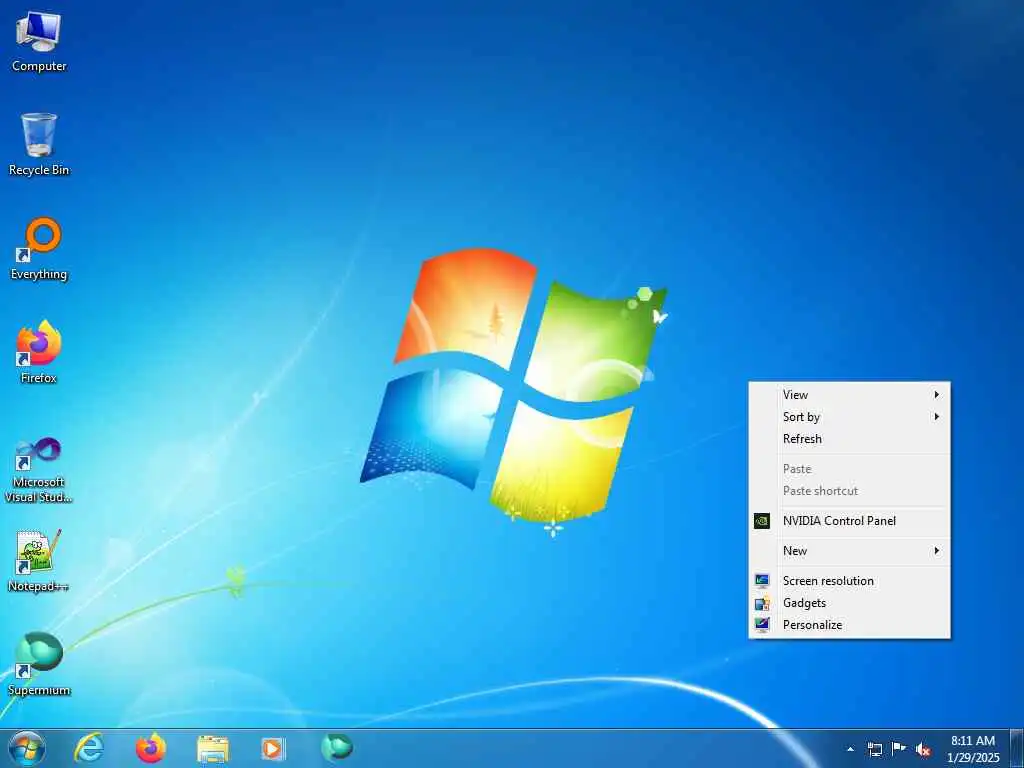Launch Firefox from the taskbar
Screen dimensions: 1024x768
151,748
